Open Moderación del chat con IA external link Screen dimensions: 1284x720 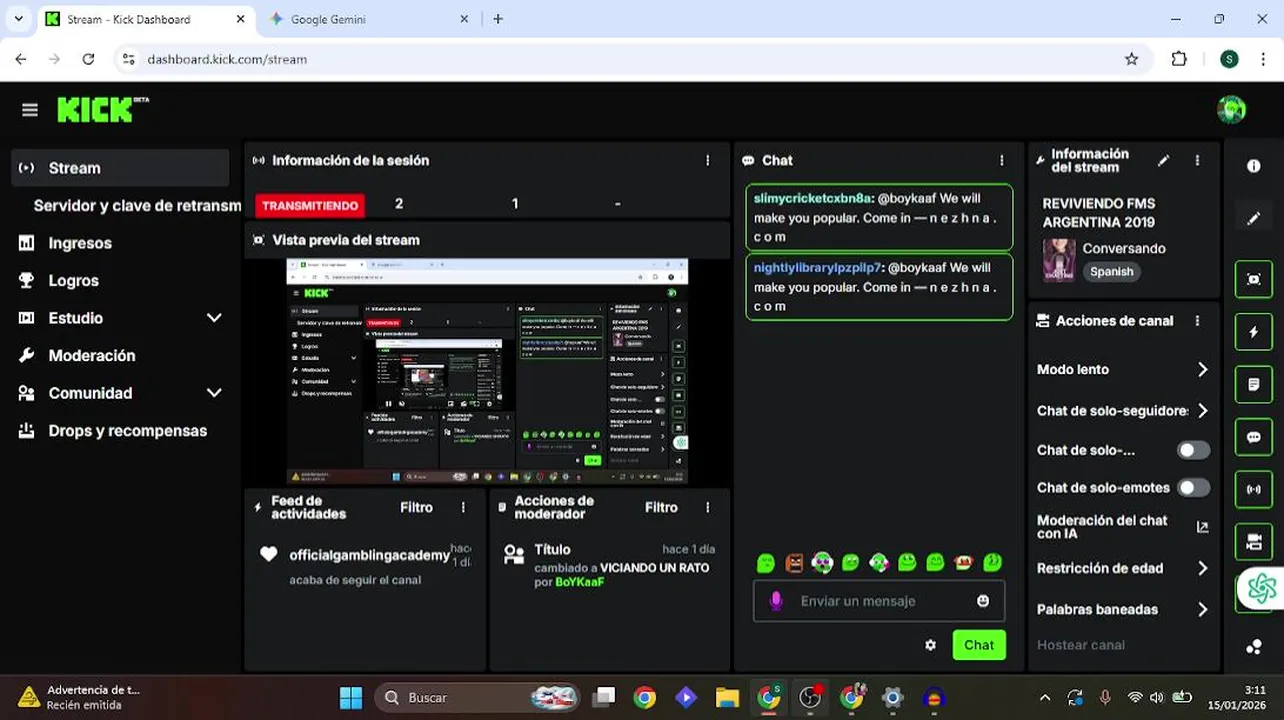(1202, 527)
